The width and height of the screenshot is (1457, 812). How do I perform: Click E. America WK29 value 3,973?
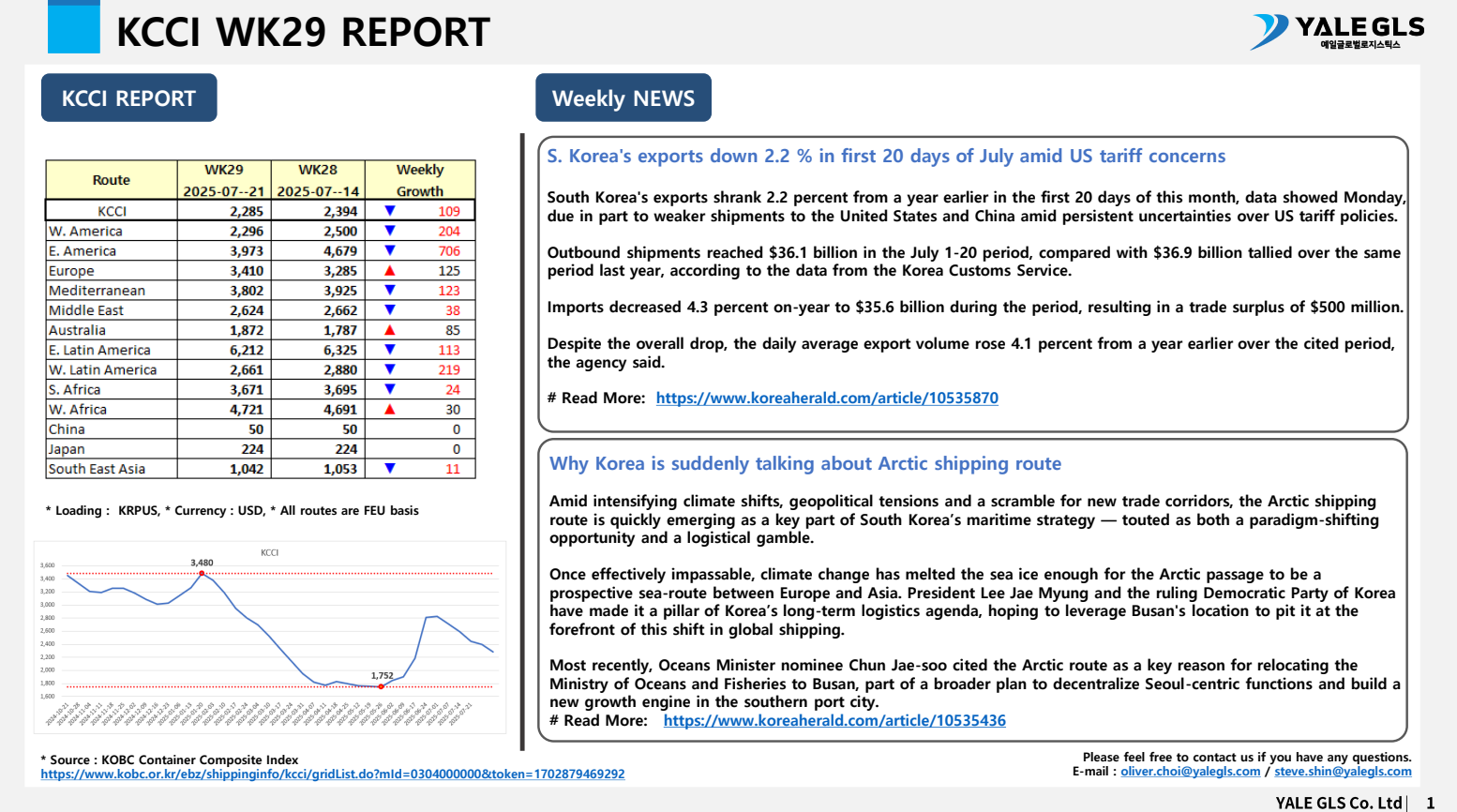pyautogui.click(x=247, y=250)
